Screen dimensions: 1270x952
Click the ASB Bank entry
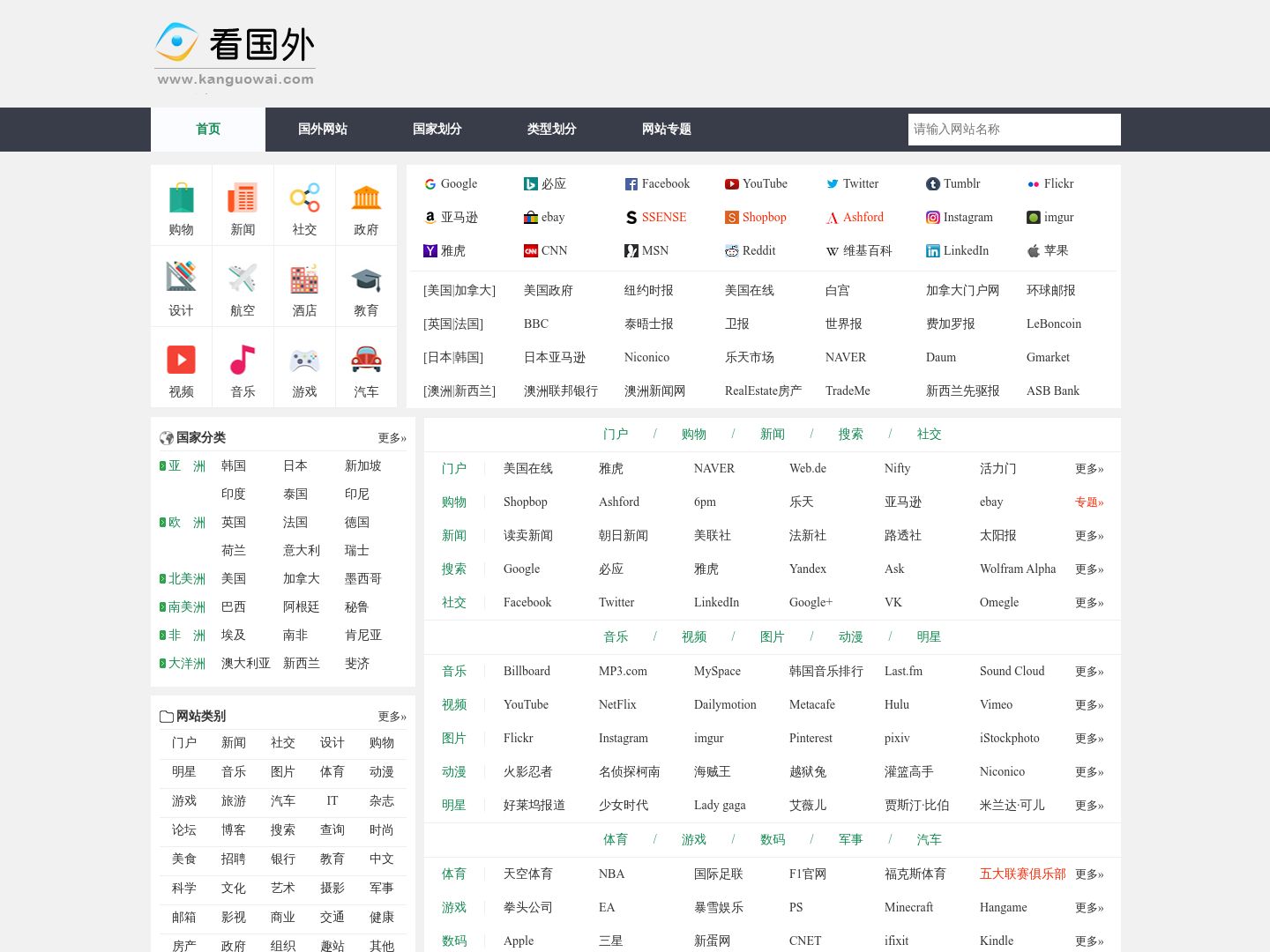point(1053,391)
